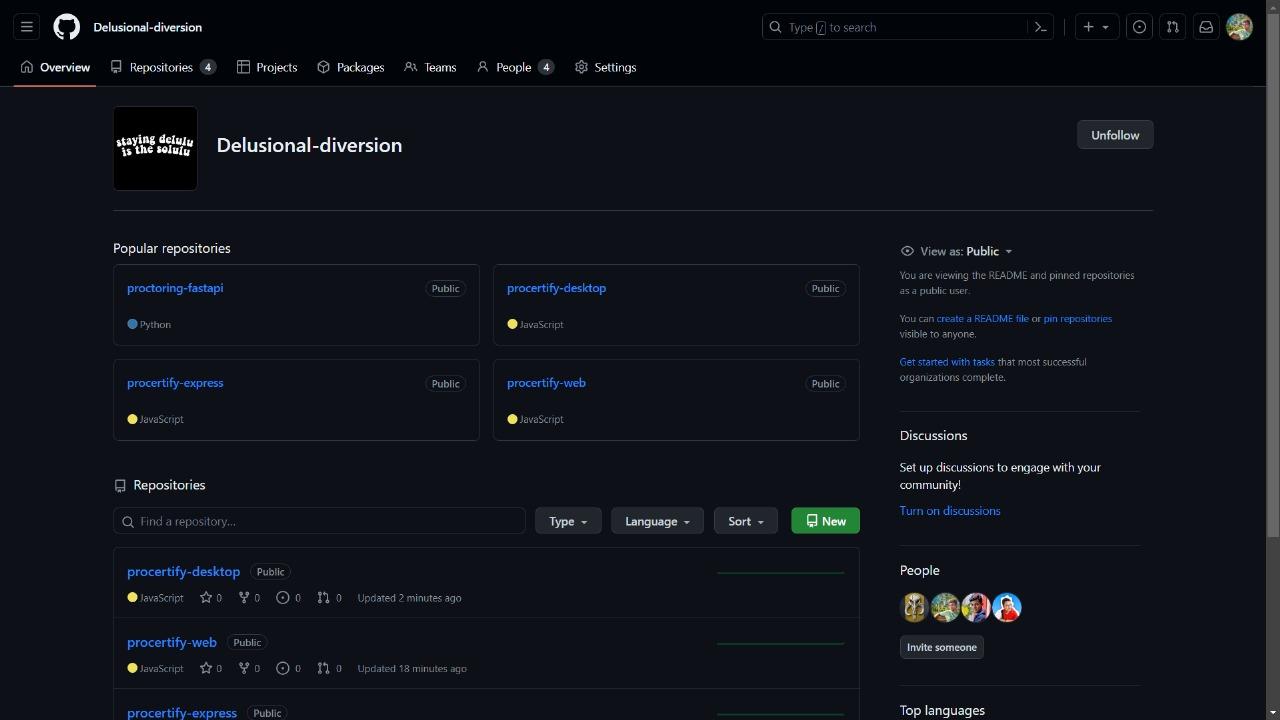Click the Delusional-diversion header breadcrumb
The height and width of the screenshot is (720, 1280).
pyautogui.click(x=147, y=27)
